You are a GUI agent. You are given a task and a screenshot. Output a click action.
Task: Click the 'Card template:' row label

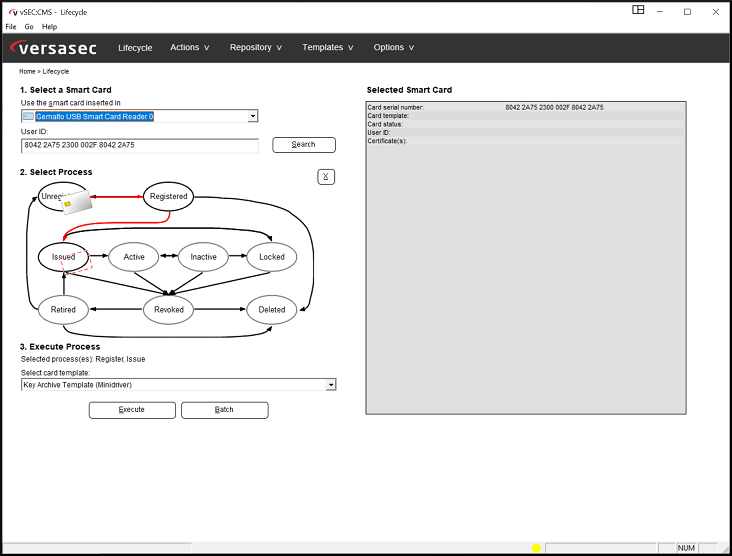[x=388, y=116]
